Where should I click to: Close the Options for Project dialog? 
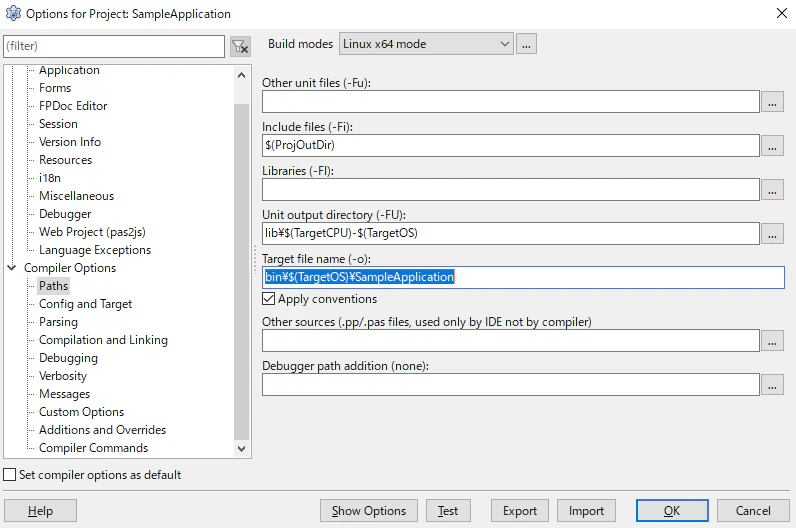[782, 13]
